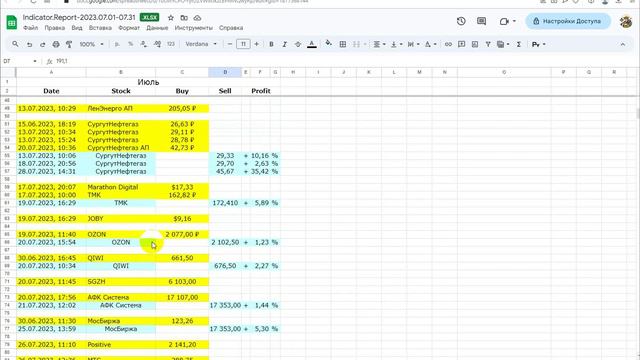
Task: Select the JOBY buy price $9,16
Action: tap(182, 219)
